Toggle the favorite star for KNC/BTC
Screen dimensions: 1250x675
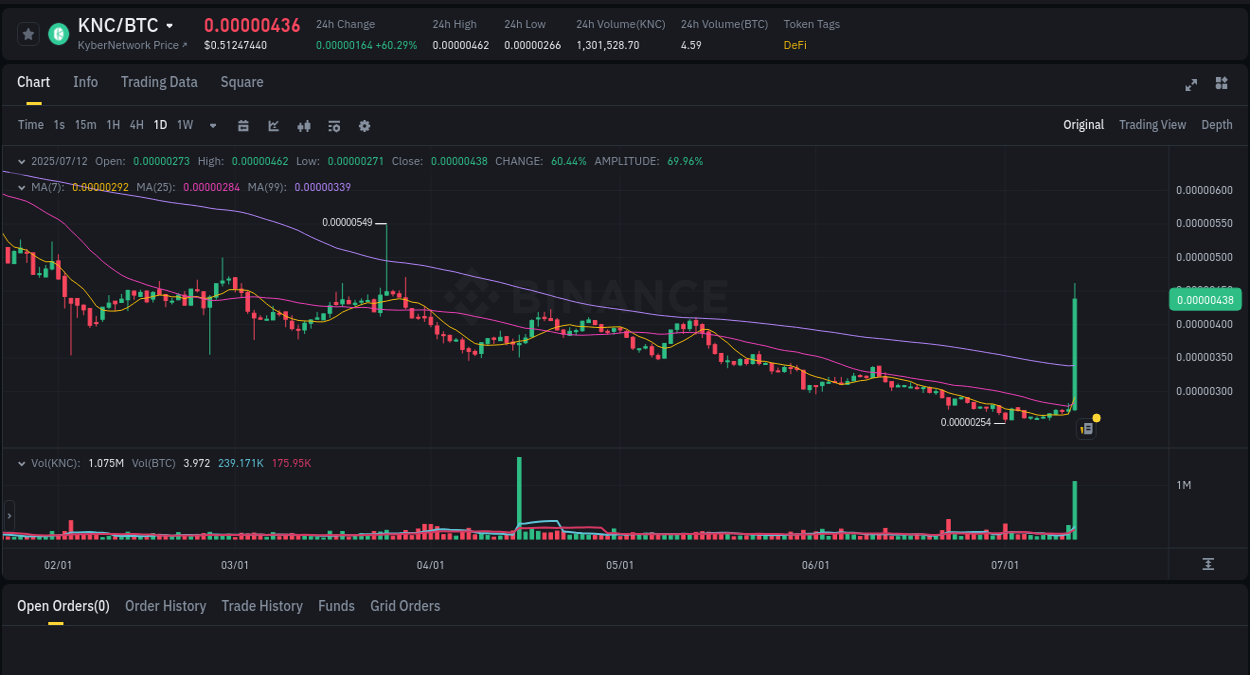pyautogui.click(x=28, y=33)
